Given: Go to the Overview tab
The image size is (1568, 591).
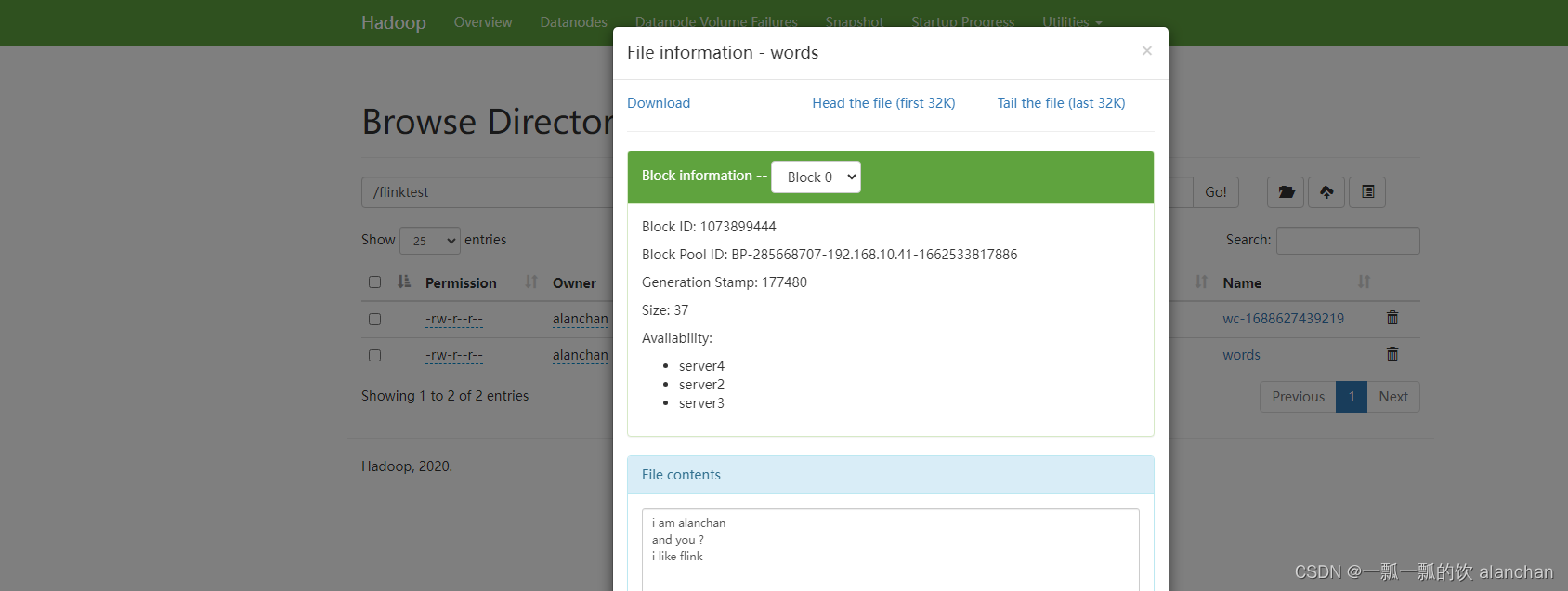Looking at the screenshot, I should click(x=483, y=22).
